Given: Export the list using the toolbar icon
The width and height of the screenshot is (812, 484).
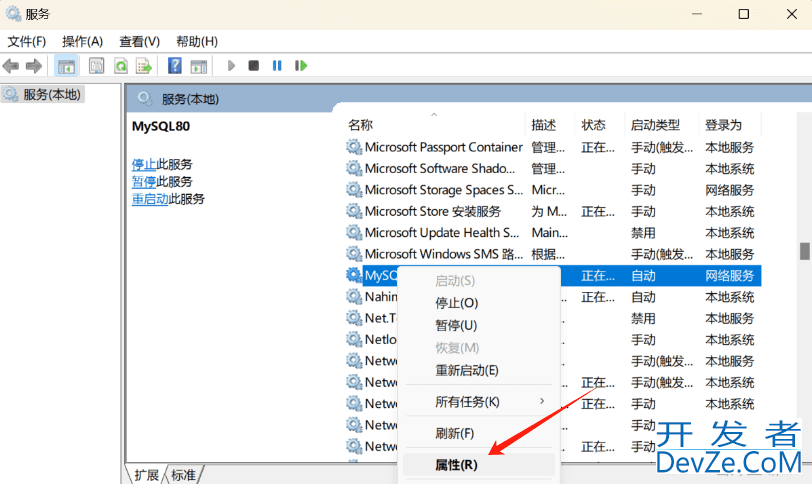Looking at the screenshot, I should [143, 66].
